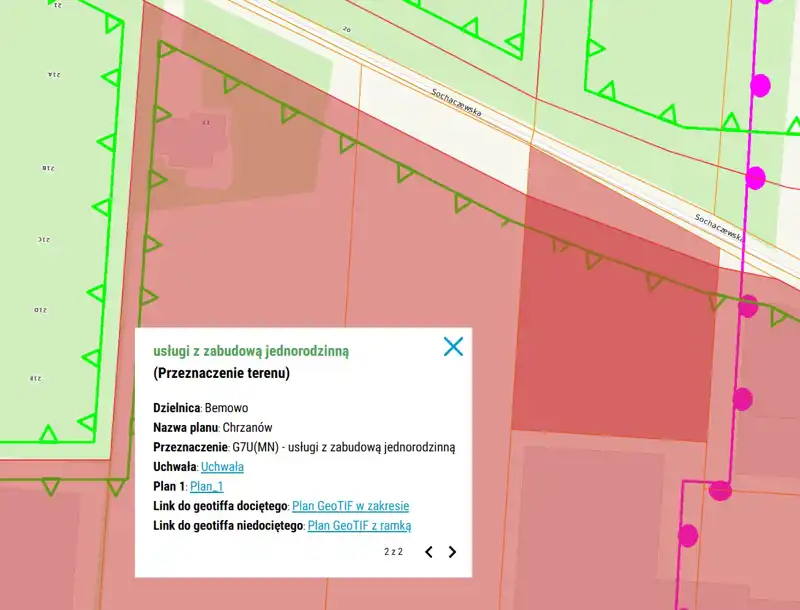Viewport: 800px width, 610px height.
Task: Open the Plan GeoTIF w zakresie link
Action: [350, 506]
